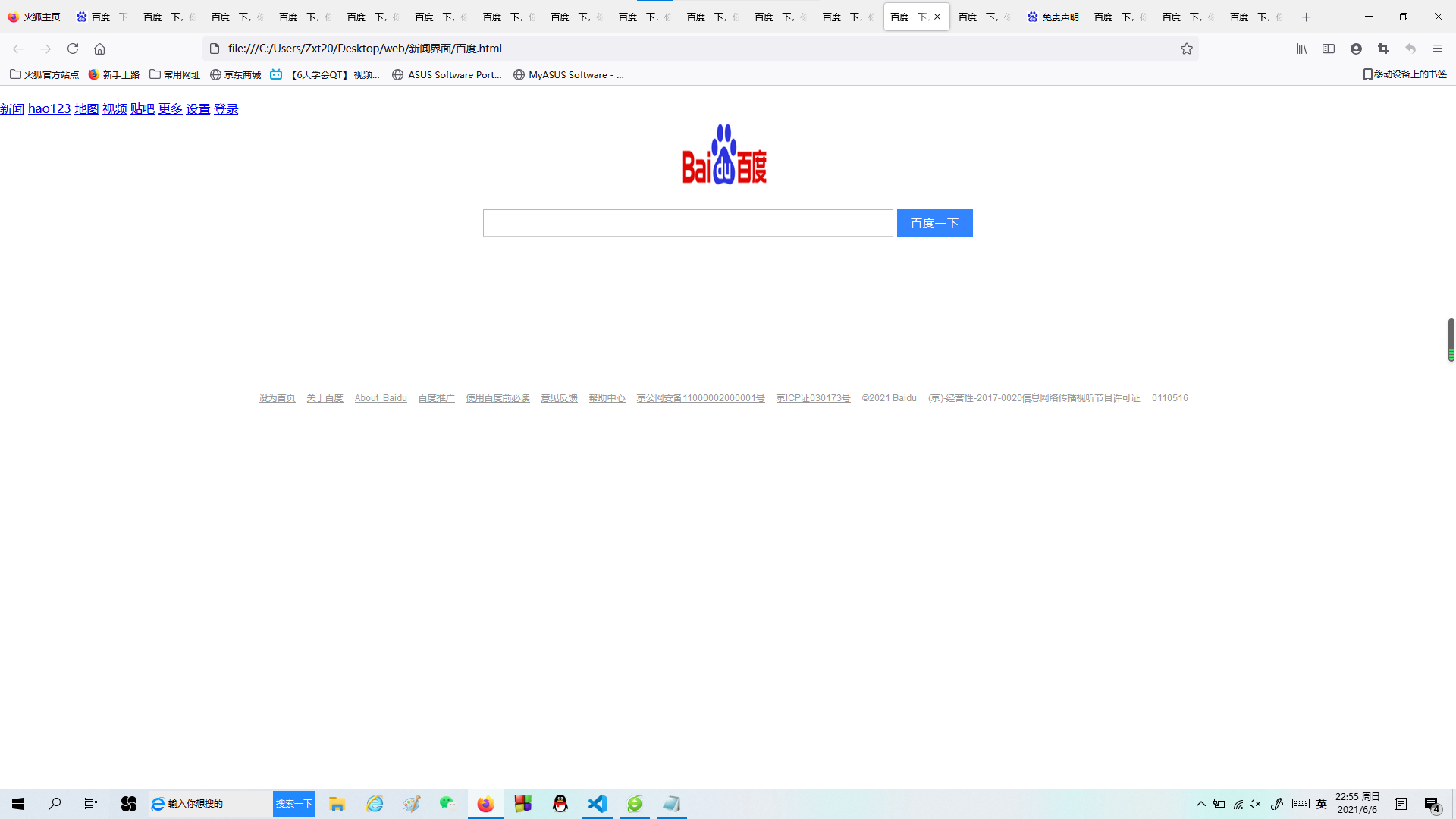Click the 地图 link

point(86,108)
